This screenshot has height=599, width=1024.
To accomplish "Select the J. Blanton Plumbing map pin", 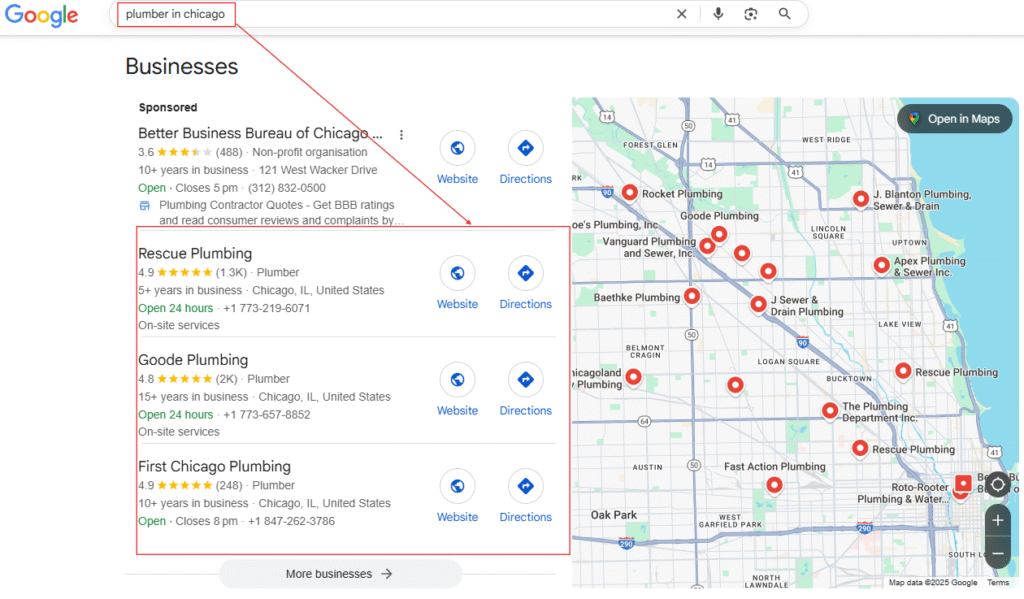I will [861, 199].
